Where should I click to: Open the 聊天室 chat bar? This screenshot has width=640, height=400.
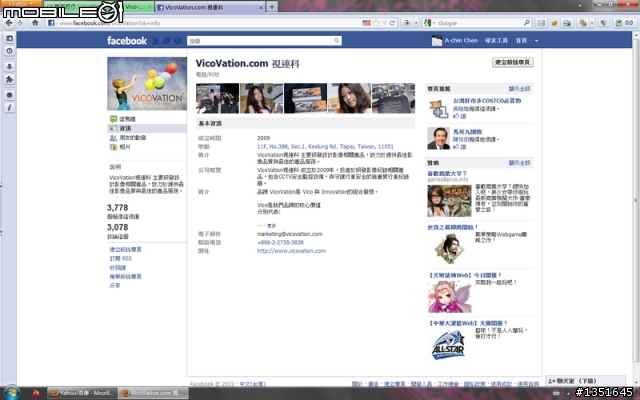(585, 381)
